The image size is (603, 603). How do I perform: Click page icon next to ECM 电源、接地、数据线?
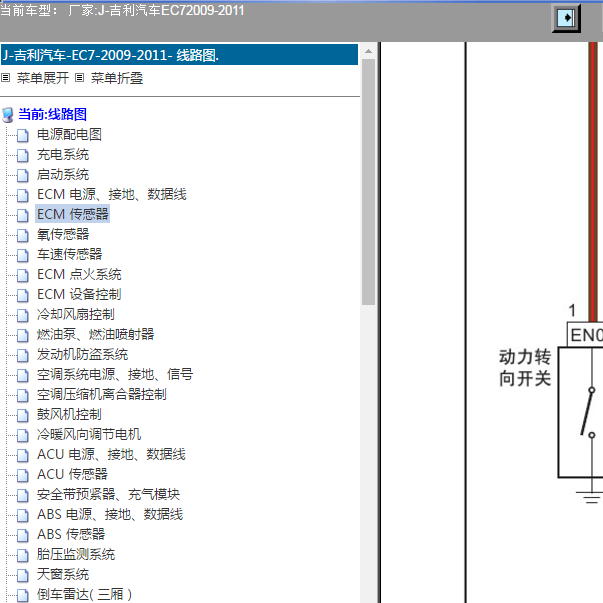[23, 195]
